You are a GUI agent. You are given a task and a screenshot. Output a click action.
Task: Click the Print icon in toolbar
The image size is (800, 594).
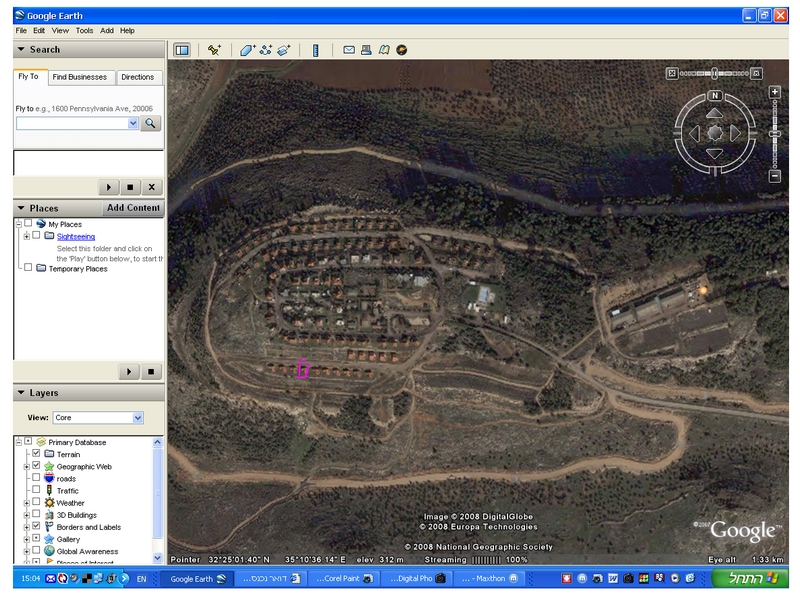366,50
